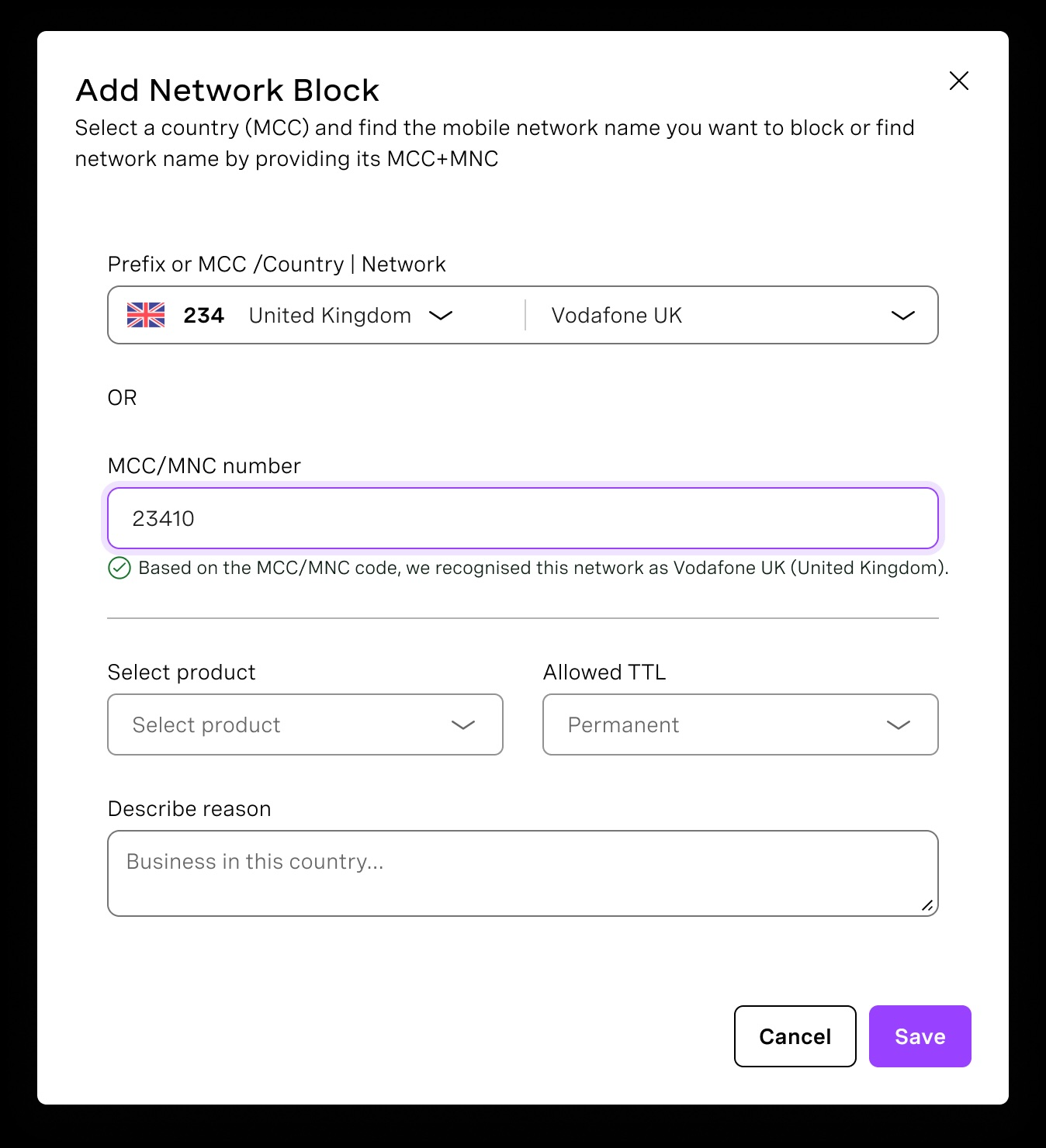The width and height of the screenshot is (1046, 1148).
Task: Click the UK flag icon
Action: [145, 315]
